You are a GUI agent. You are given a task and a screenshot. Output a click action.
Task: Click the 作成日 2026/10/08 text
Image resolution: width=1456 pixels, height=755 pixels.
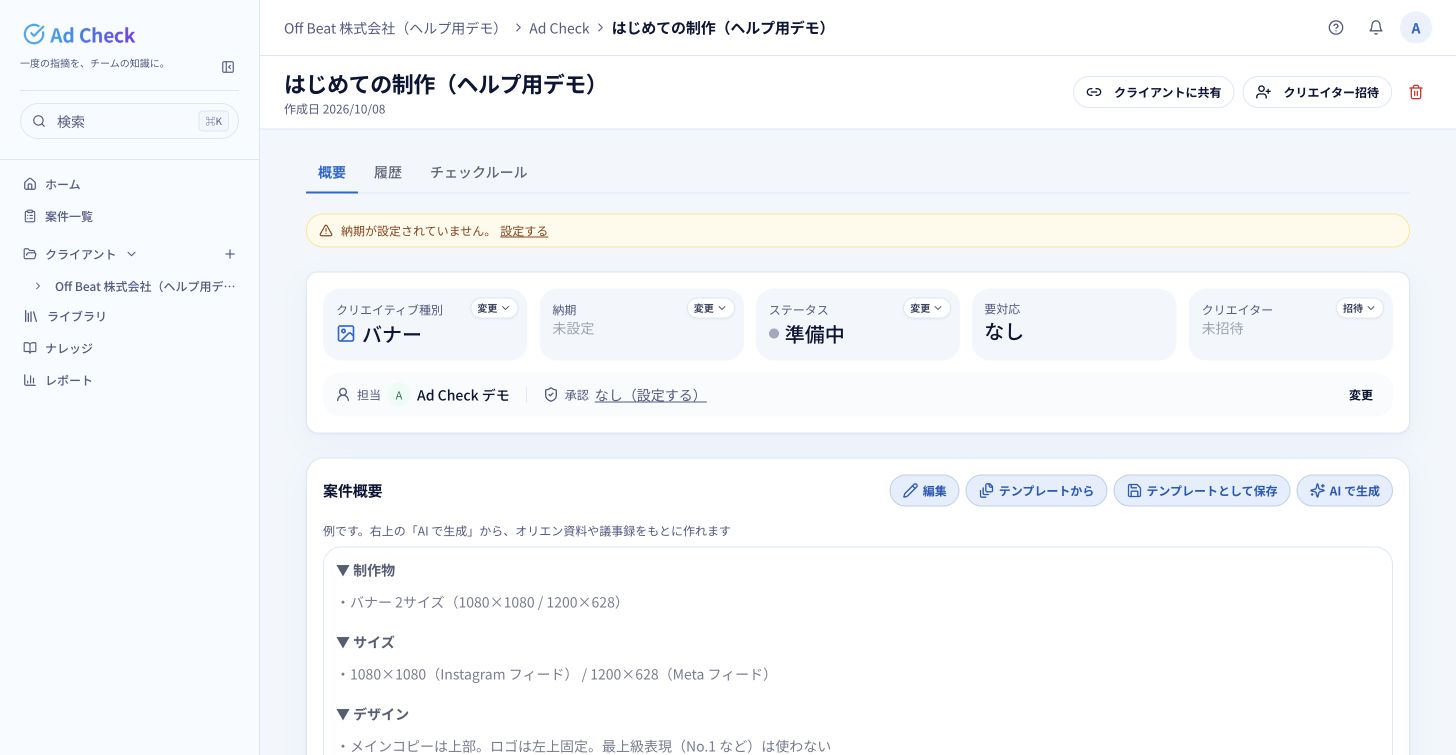pyautogui.click(x=335, y=109)
